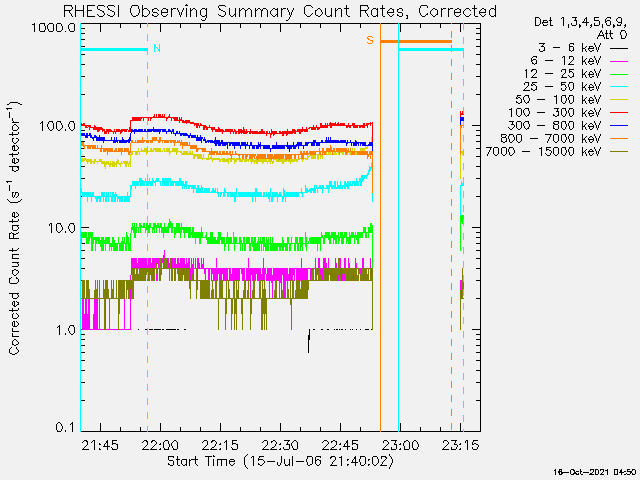
Task: Click the '25 - 50 keV' legend label
Action: (562, 87)
